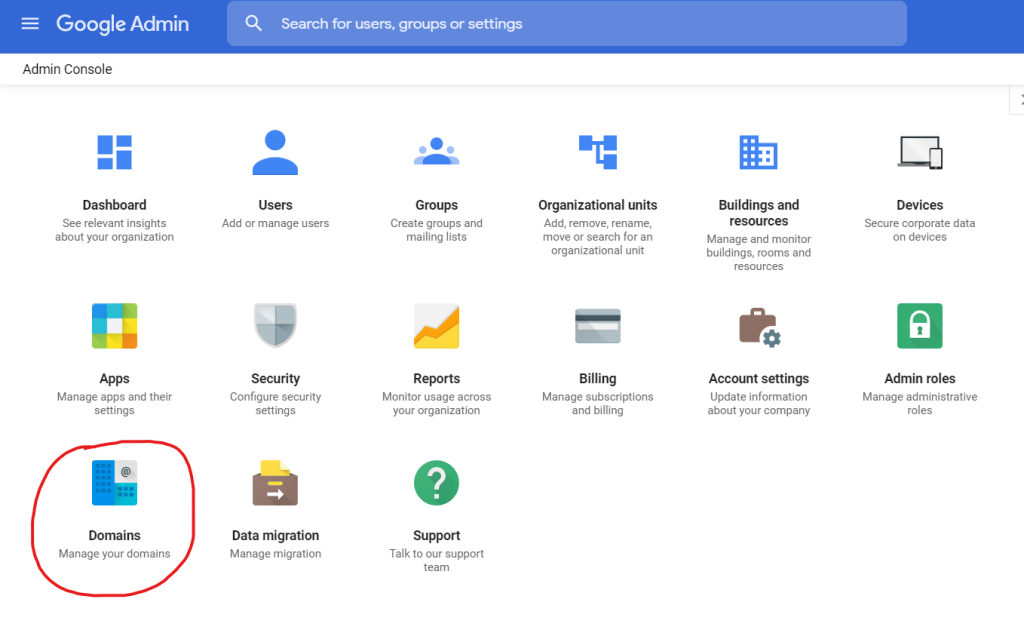This screenshot has width=1024, height=642.
Task: Open the Reports chart icon
Action: click(436, 326)
